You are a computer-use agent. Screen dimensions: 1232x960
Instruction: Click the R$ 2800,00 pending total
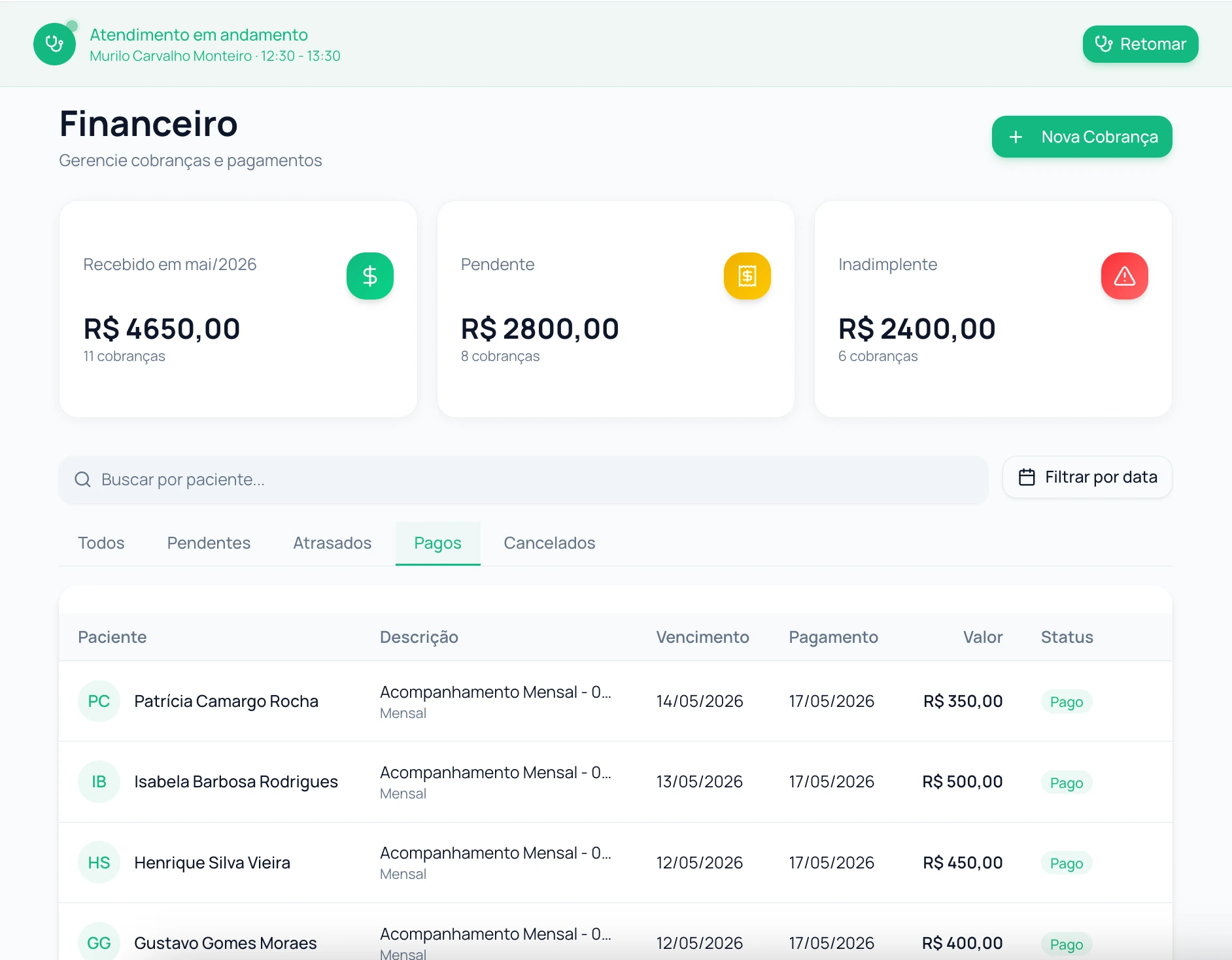[539, 328]
